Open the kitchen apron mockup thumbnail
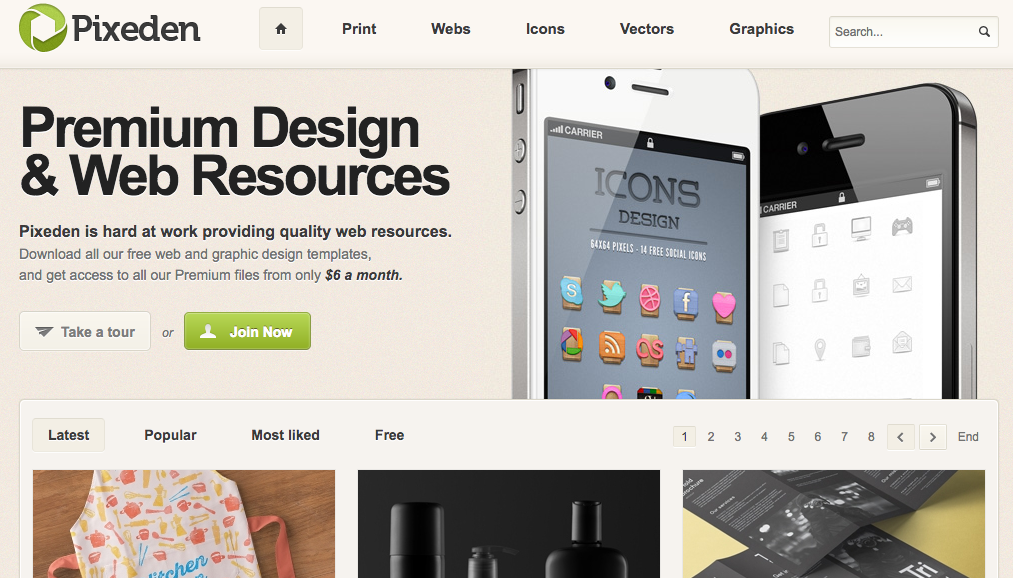Image resolution: width=1013 pixels, height=578 pixels. coord(184,524)
